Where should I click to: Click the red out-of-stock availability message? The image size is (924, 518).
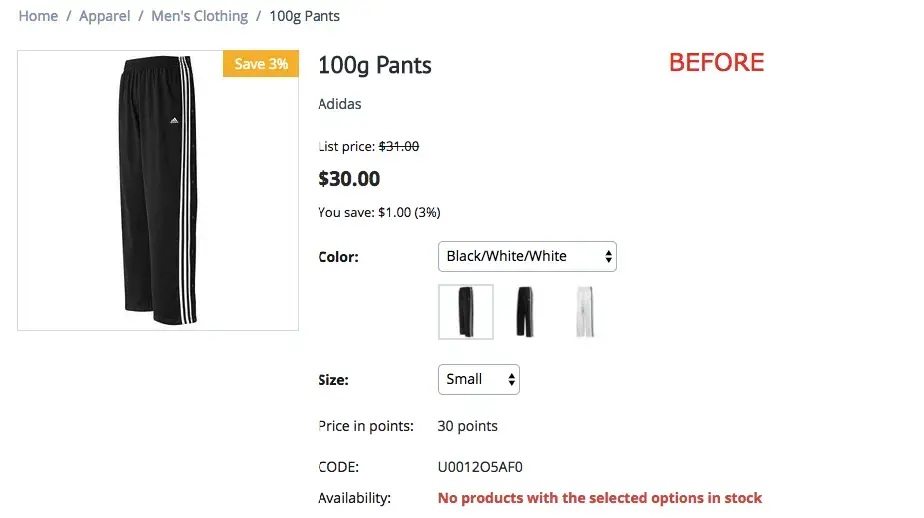(599, 498)
